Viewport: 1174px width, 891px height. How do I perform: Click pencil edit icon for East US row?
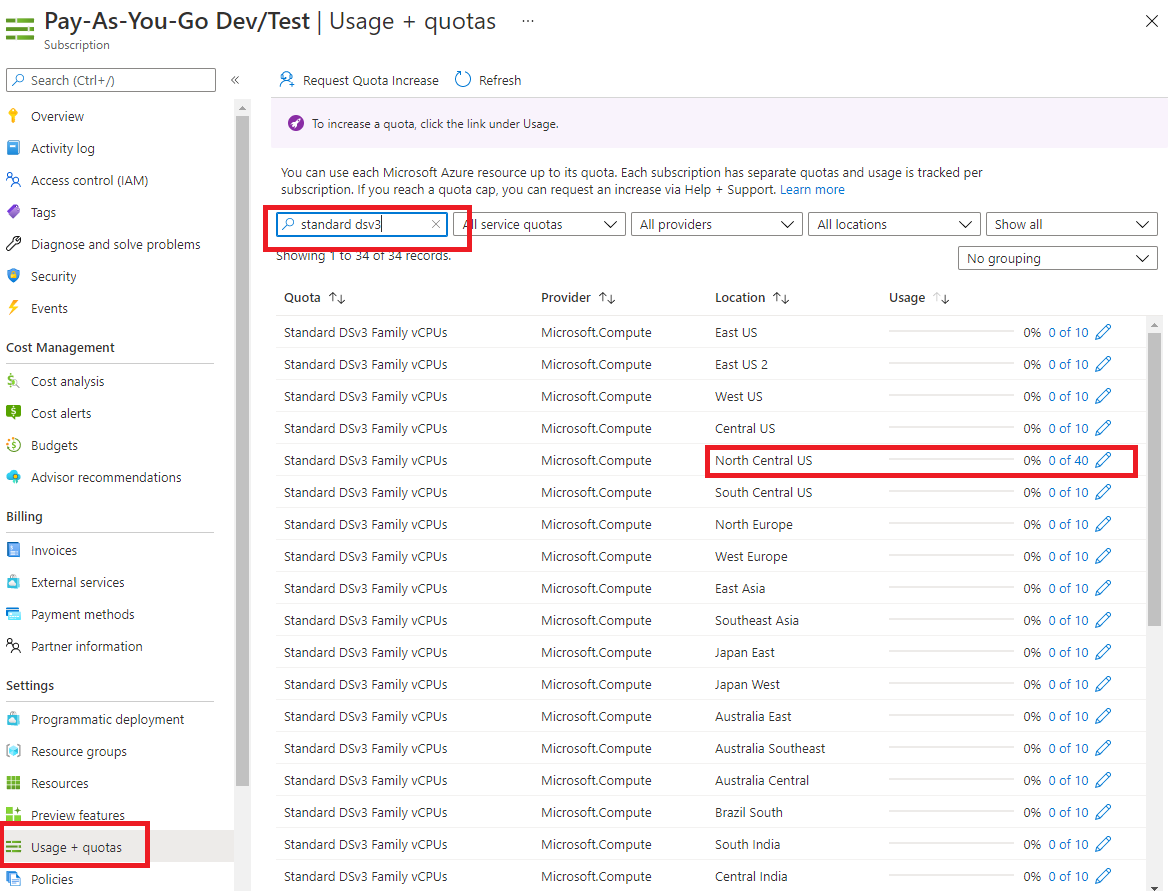[1103, 332]
